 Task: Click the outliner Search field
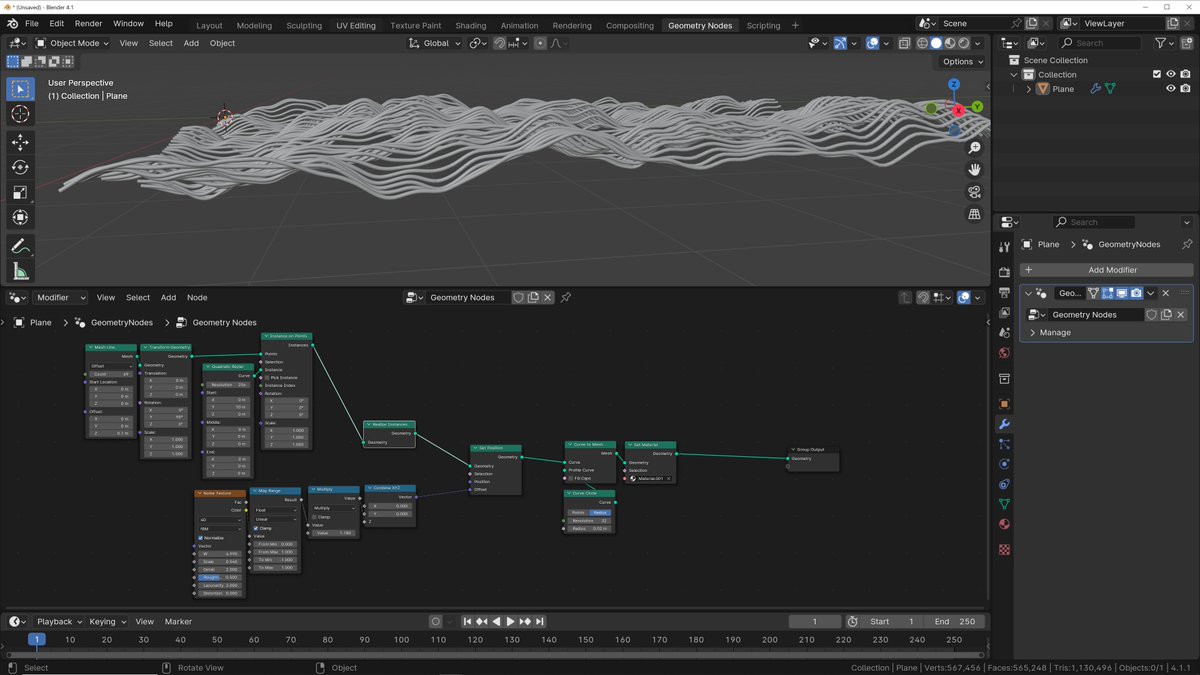click(1098, 43)
